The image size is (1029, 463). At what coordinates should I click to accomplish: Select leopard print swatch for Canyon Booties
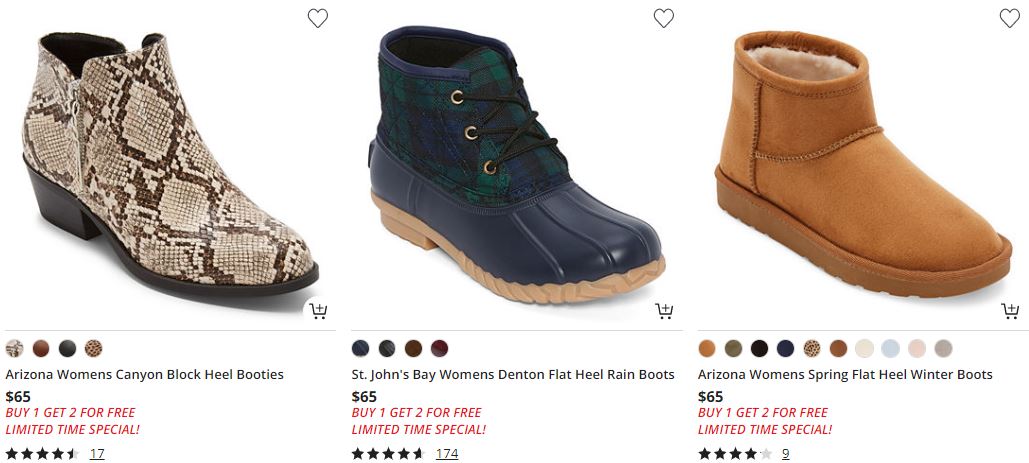94,348
